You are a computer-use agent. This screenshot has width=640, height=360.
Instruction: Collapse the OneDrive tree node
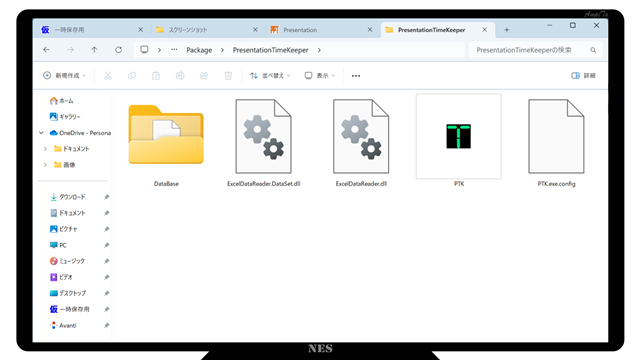(41, 133)
